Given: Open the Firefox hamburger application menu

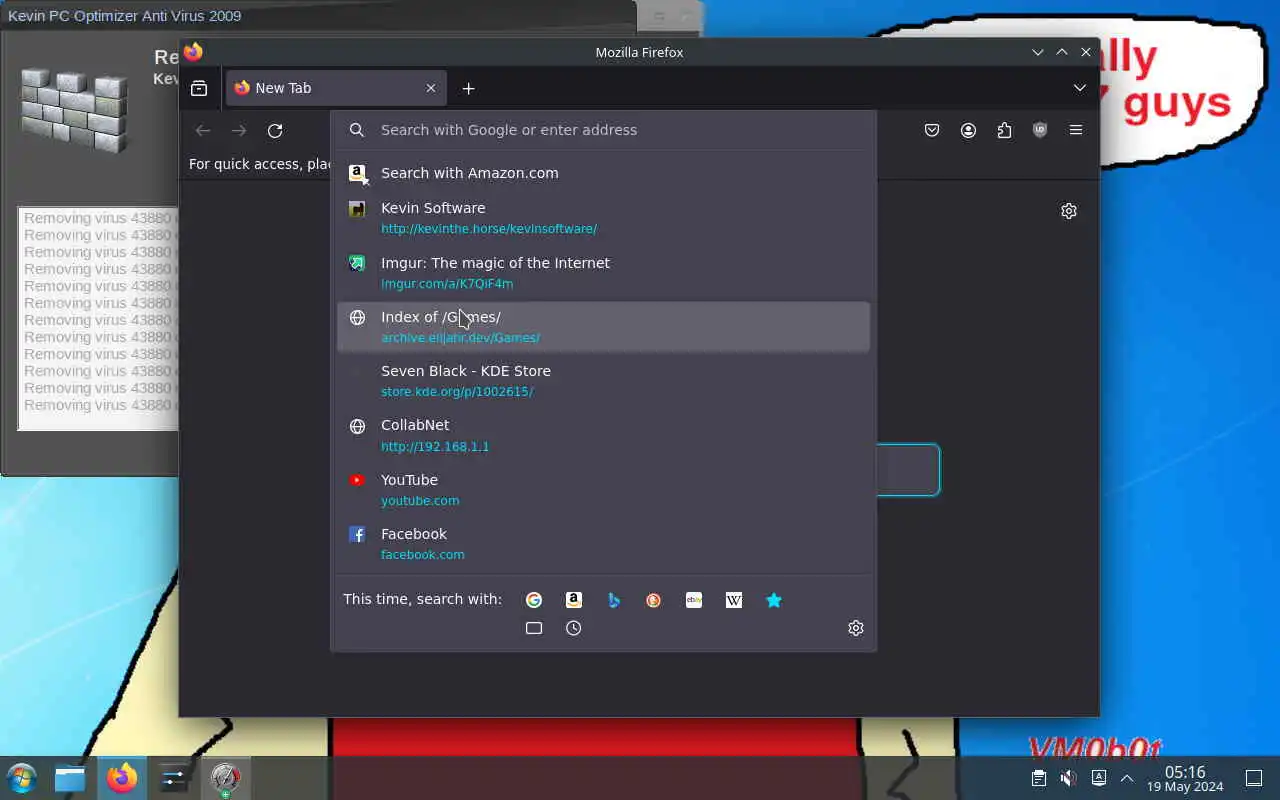Looking at the screenshot, I should click(1076, 130).
